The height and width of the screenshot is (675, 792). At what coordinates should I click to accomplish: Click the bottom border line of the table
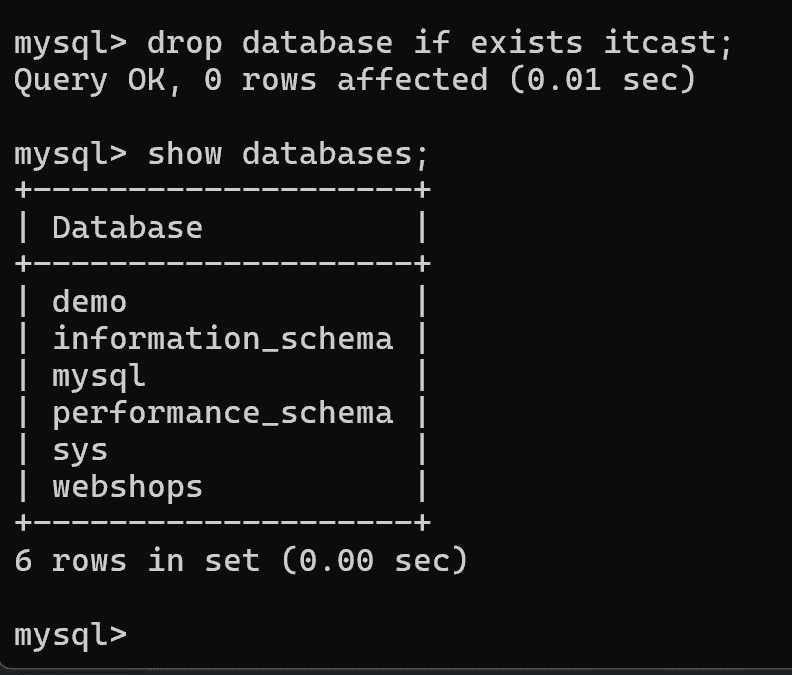(222, 523)
